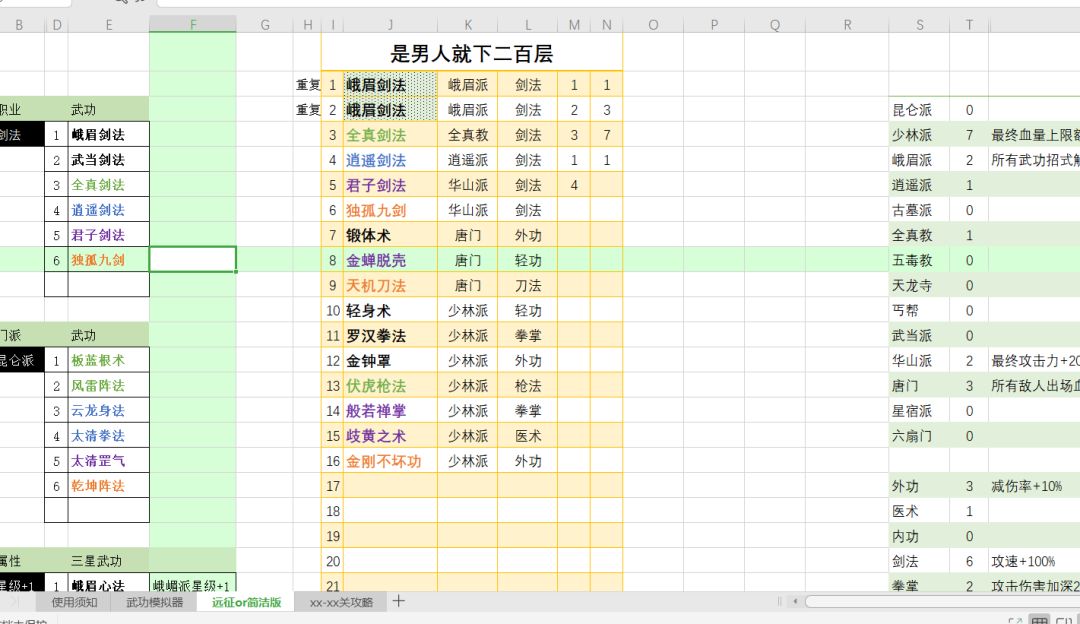The height and width of the screenshot is (624, 1080).
Task: Click the title cell 是男人就下二百层
Action: click(x=472, y=53)
